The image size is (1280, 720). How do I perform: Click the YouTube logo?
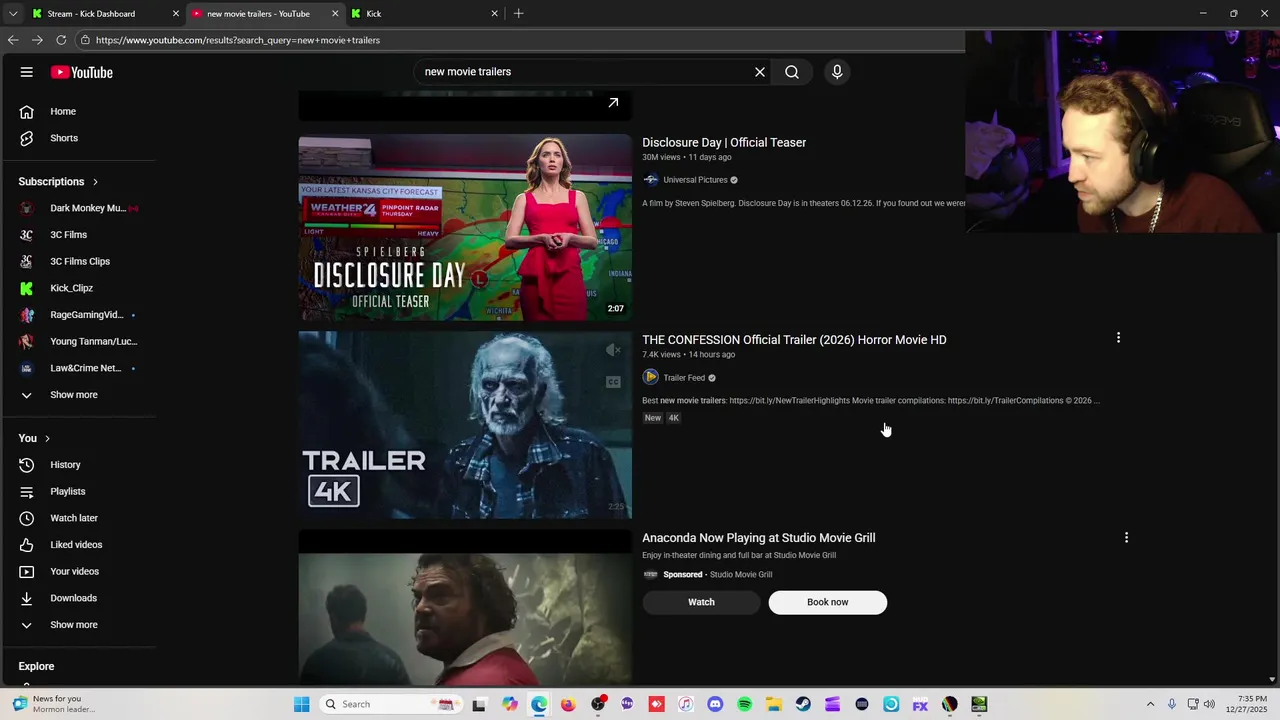82,72
